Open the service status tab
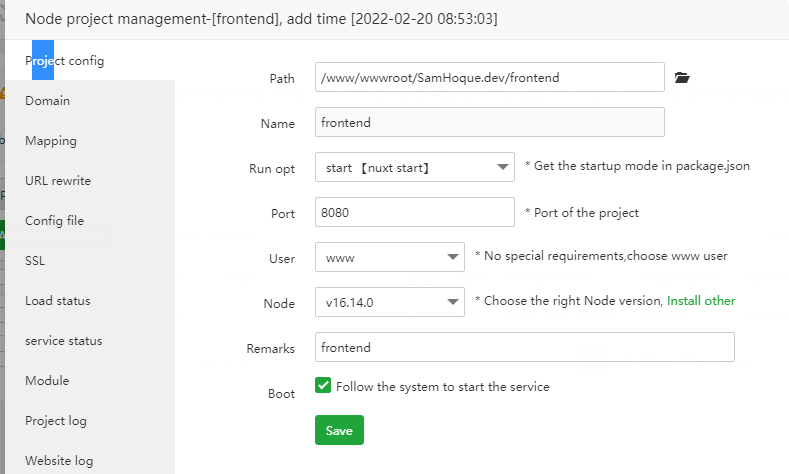The image size is (789, 474). [x=63, y=341]
